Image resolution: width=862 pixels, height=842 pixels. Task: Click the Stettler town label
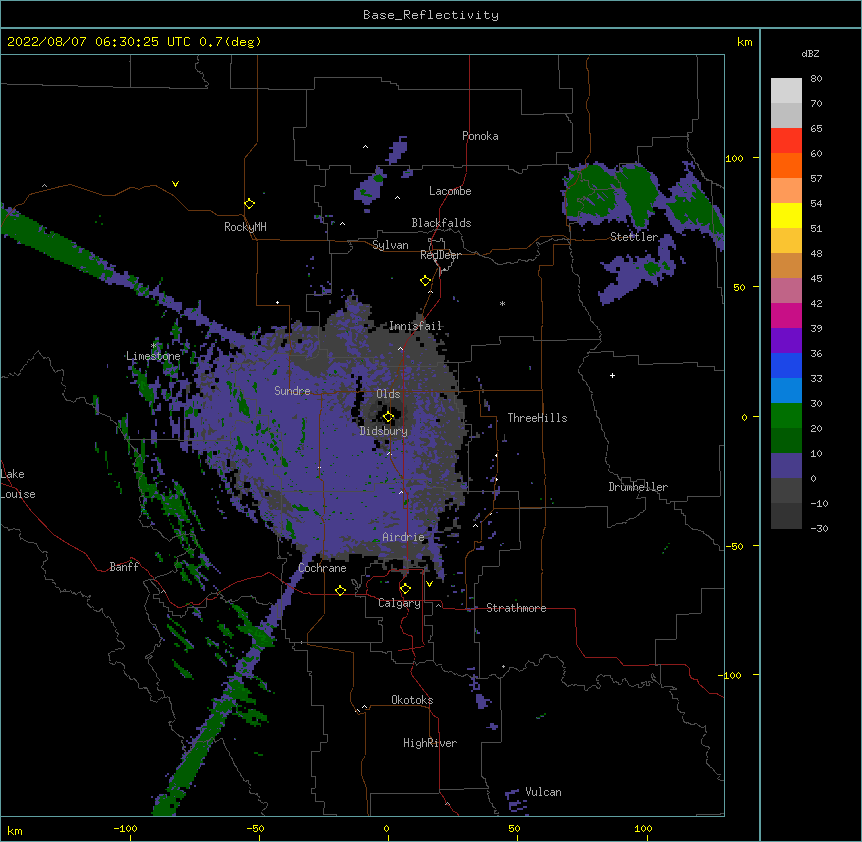click(x=634, y=237)
